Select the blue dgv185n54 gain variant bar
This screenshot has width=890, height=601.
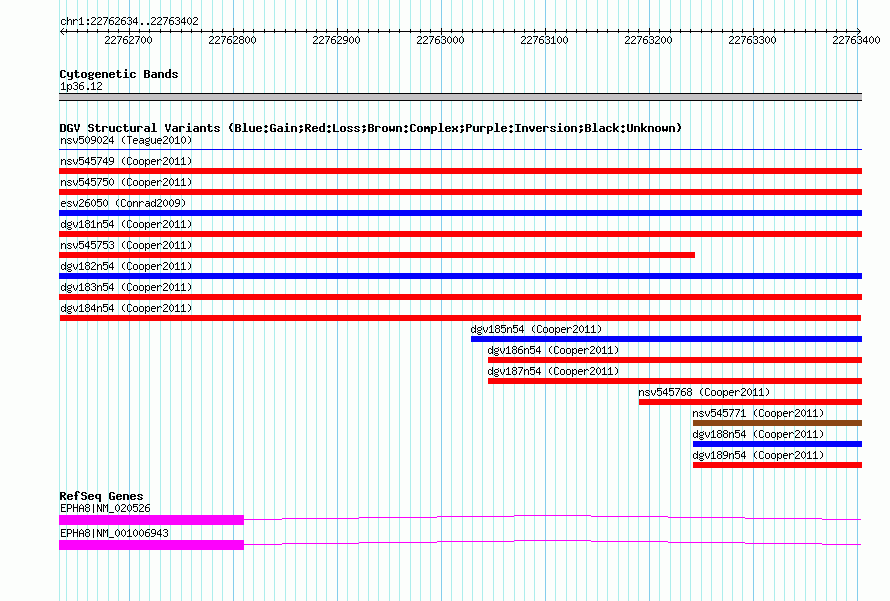pyautogui.click(x=666, y=339)
